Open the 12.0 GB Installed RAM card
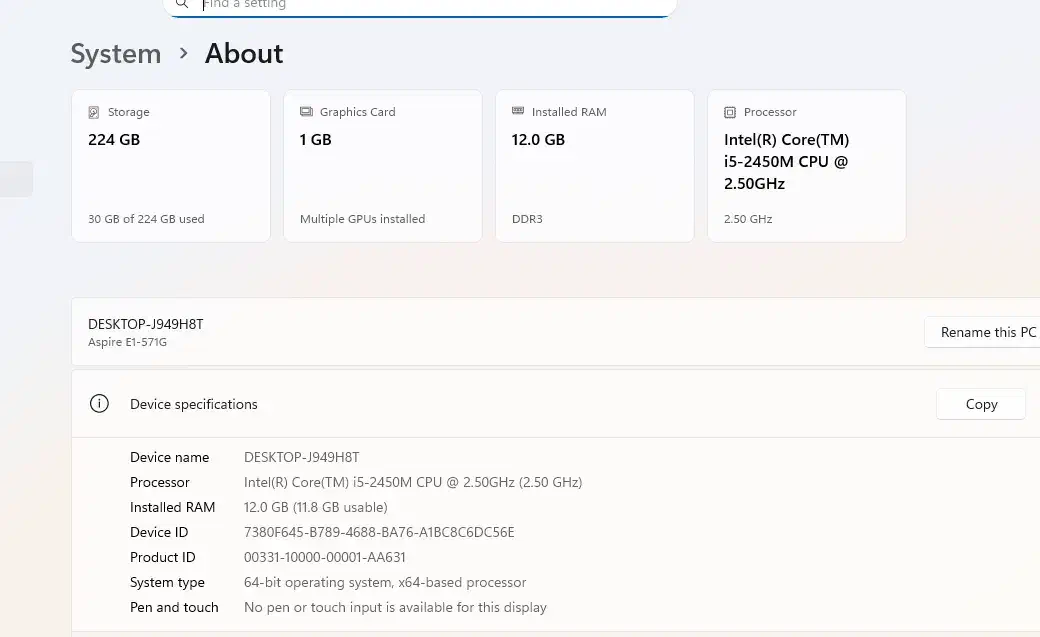 point(595,166)
